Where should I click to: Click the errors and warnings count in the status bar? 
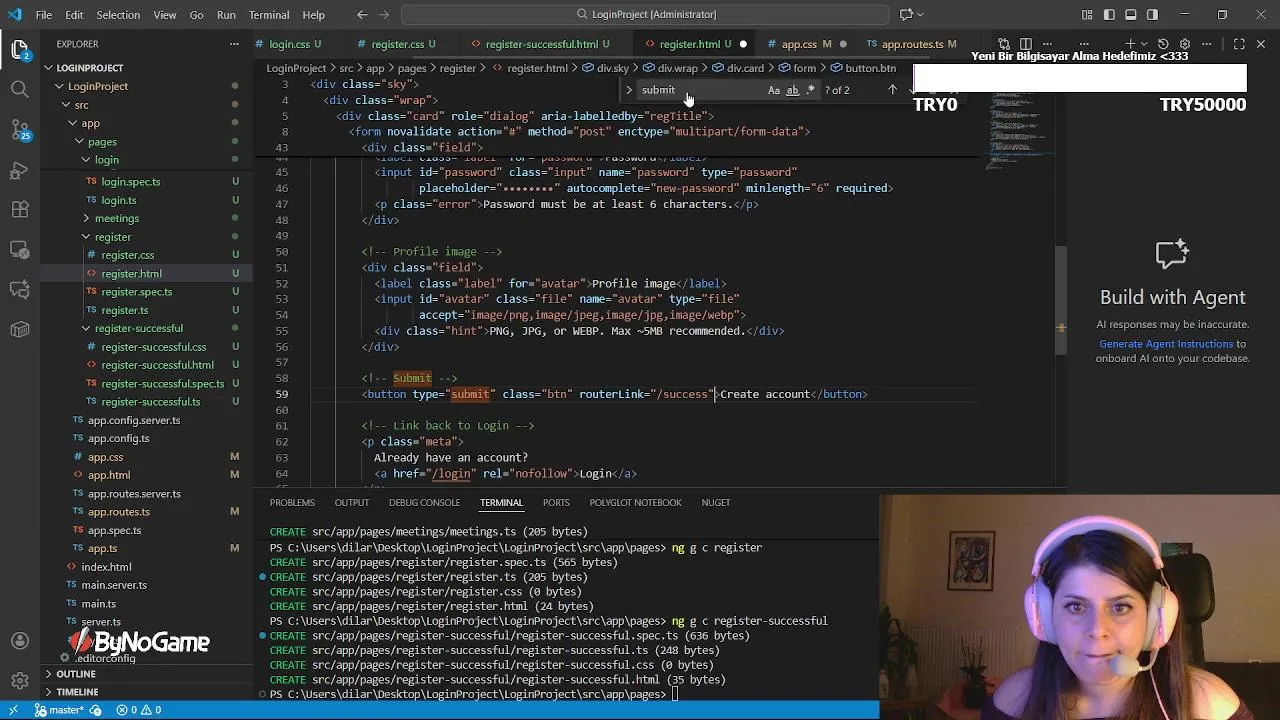(139, 710)
